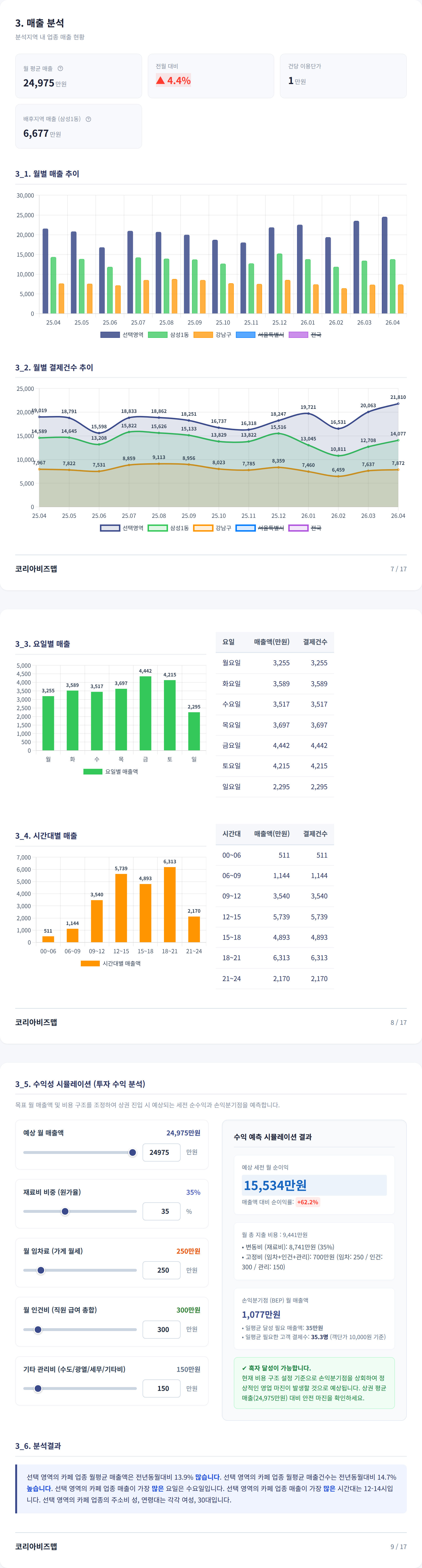Click the 월 인건비 slider handle
This screenshot has height=1568, width=422.
(x=38, y=1329)
